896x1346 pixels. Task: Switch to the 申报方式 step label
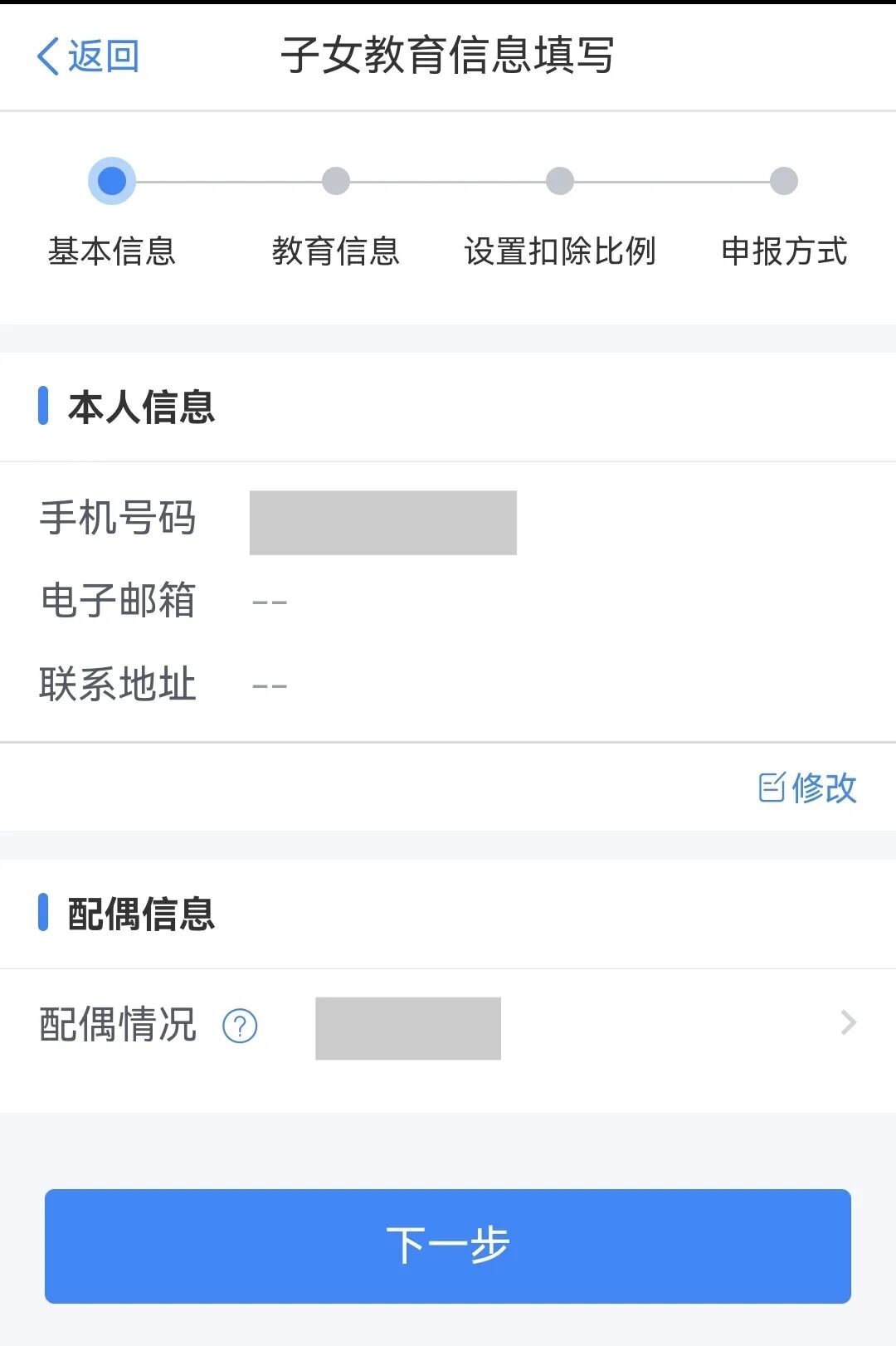click(x=785, y=252)
